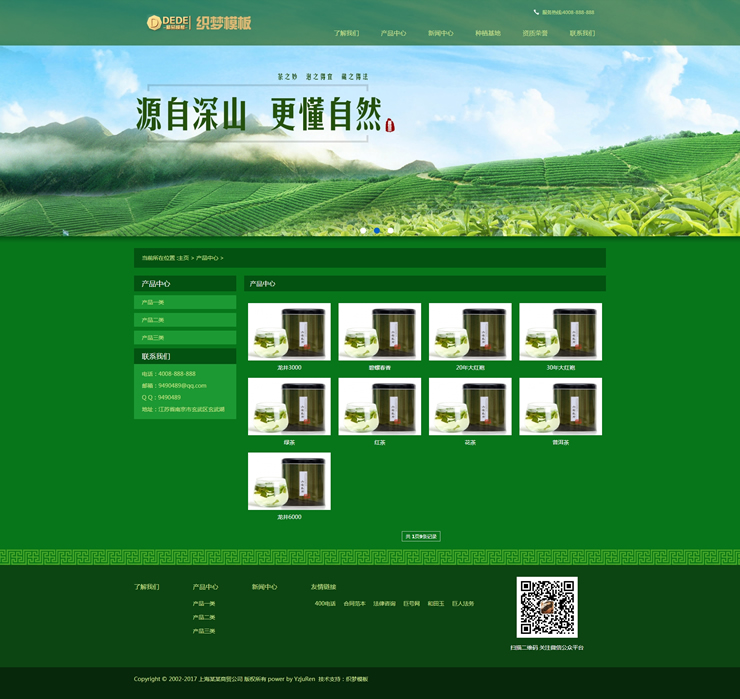Click the phone icon beside the service hotline
The height and width of the screenshot is (699, 740).
click(x=536, y=12)
